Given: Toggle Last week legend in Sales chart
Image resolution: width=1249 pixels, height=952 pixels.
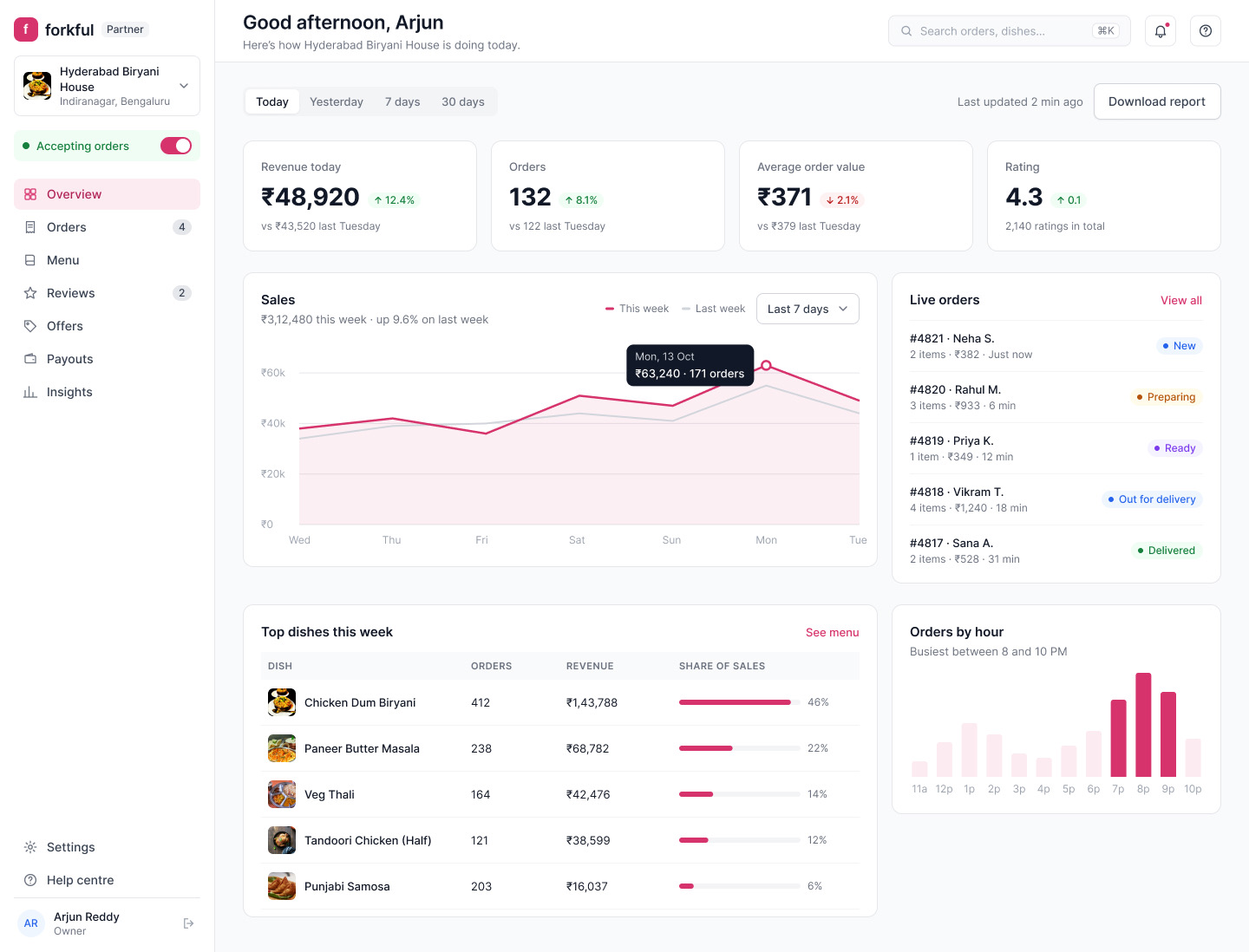Looking at the screenshot, I should coord(714,309).
